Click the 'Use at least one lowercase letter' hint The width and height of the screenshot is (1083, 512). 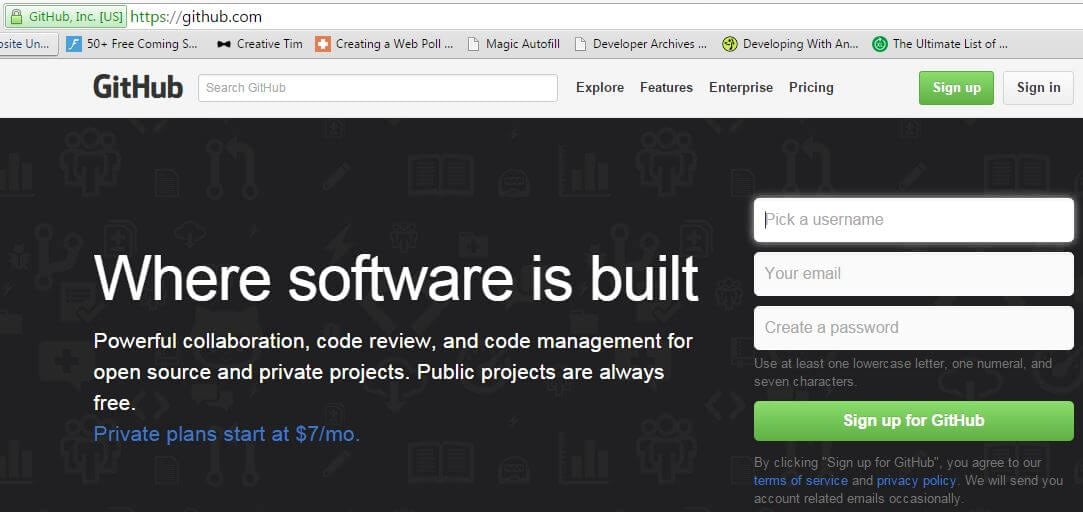903,372
